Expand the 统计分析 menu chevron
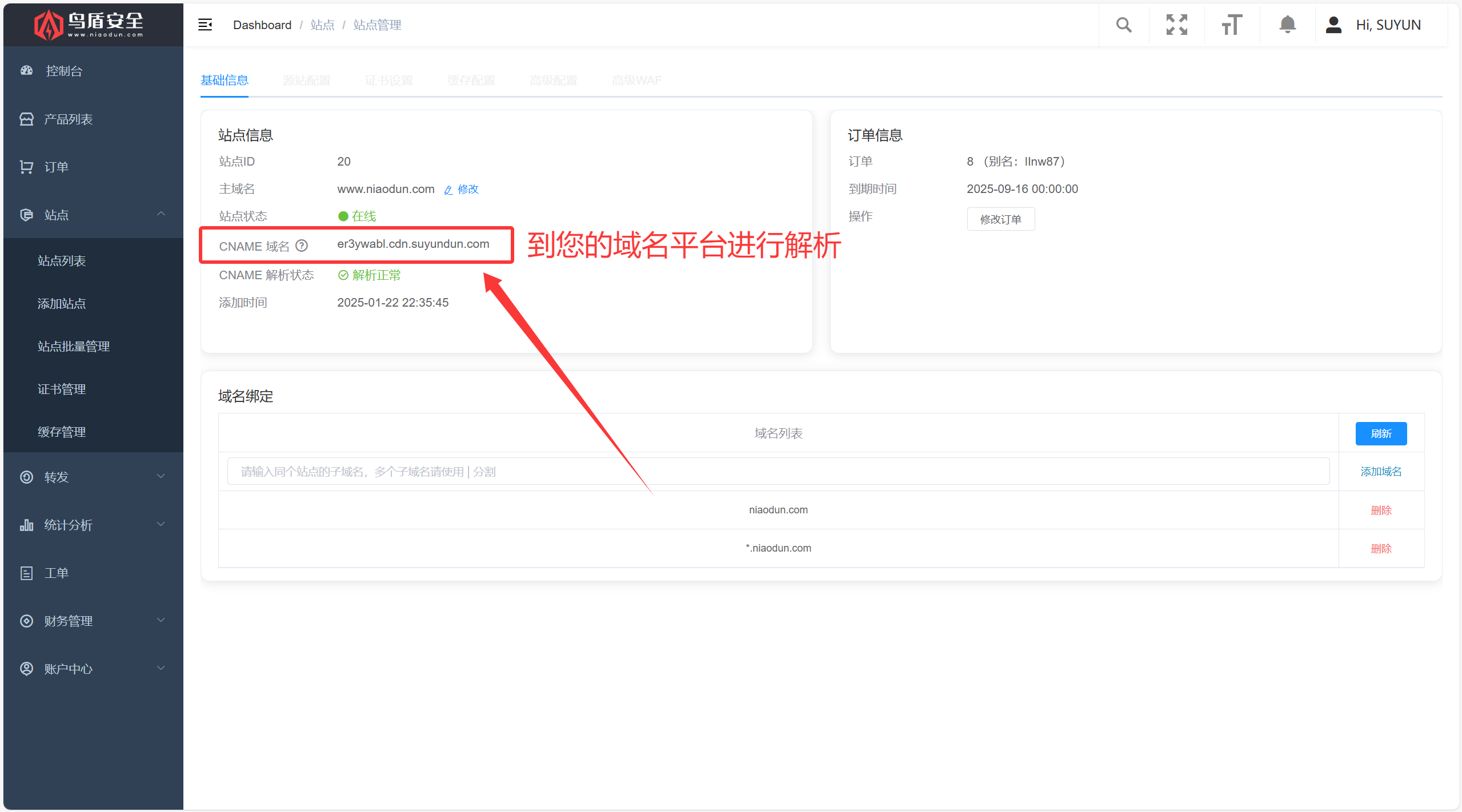 (x=161, y=524)
